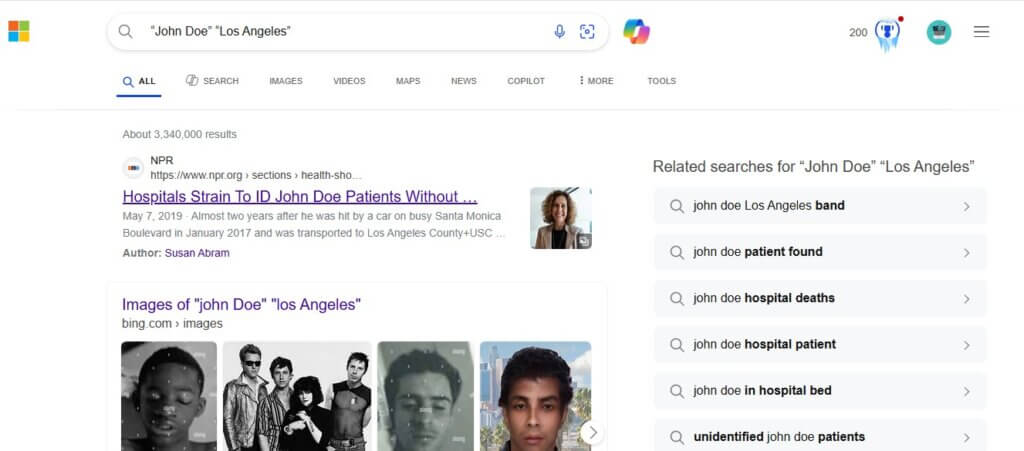Click the image gallery icon on NPR thumbnail
1024x451 pixels.
(x=584, y=241)
